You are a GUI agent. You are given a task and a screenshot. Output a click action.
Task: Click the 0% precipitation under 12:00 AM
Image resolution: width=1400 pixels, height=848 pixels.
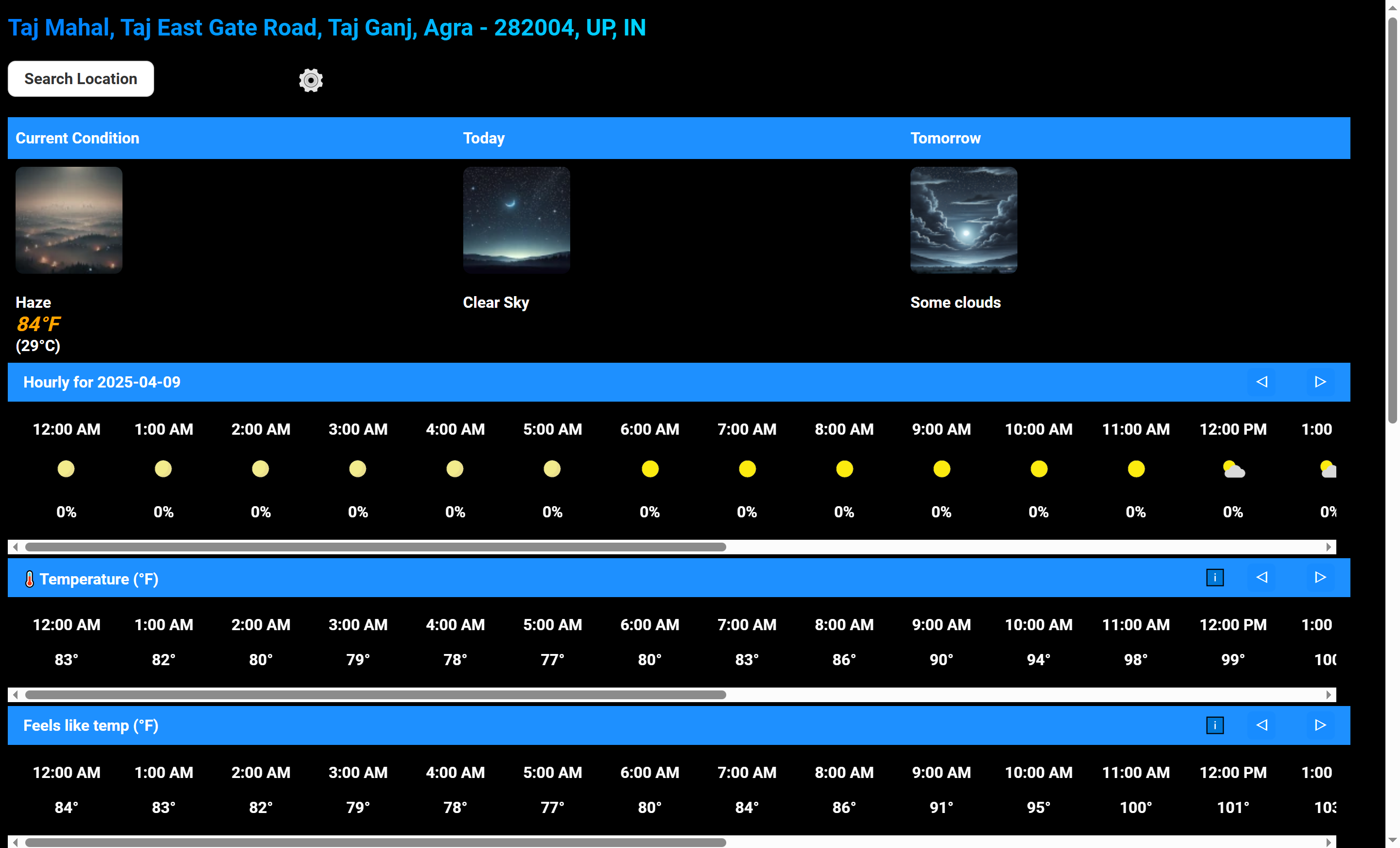coord(66,512)
